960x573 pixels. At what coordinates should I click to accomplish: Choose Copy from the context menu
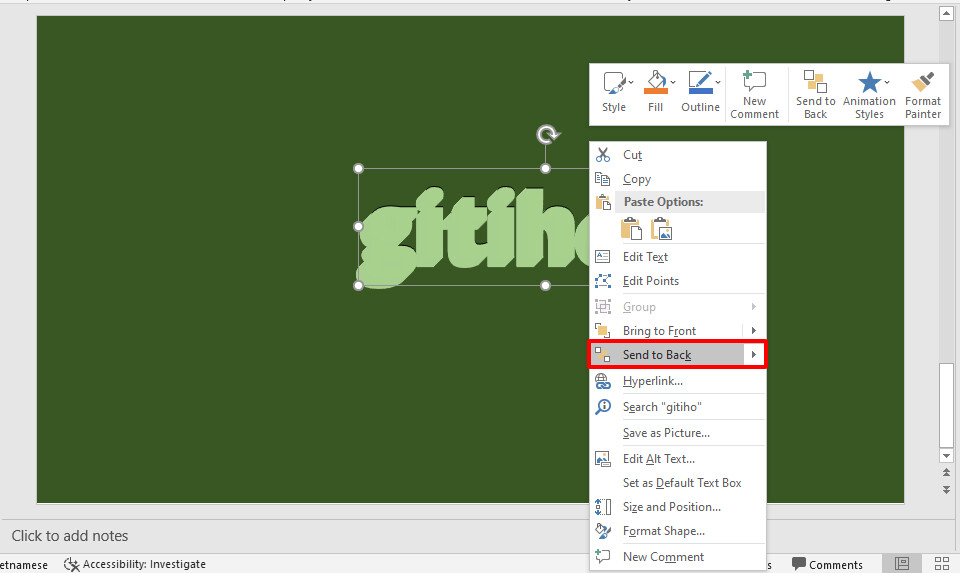coord(678,179)
